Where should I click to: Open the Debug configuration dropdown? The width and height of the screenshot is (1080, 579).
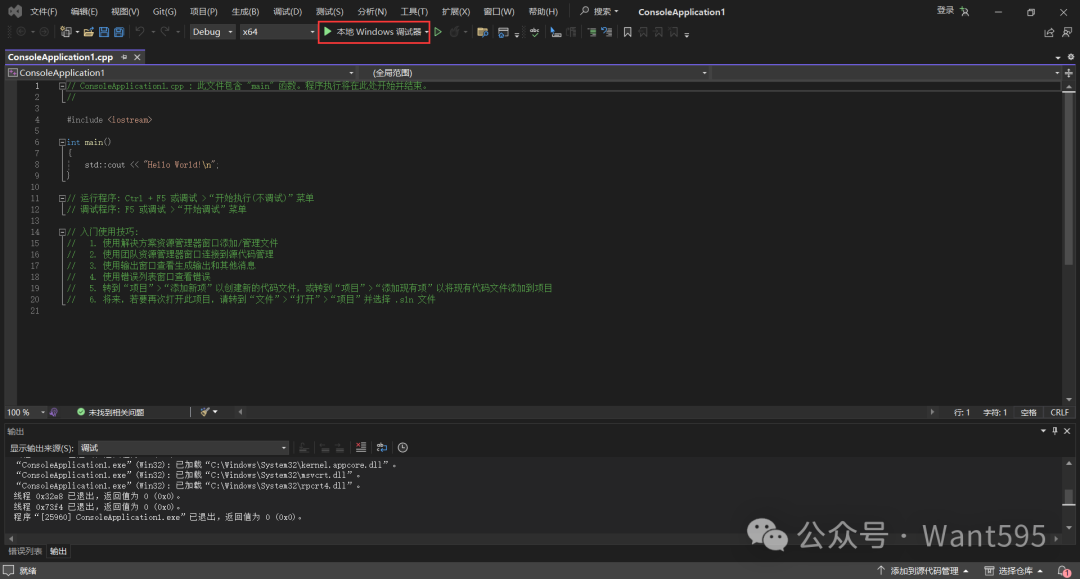pyautogui.click(x=212, y=32)
